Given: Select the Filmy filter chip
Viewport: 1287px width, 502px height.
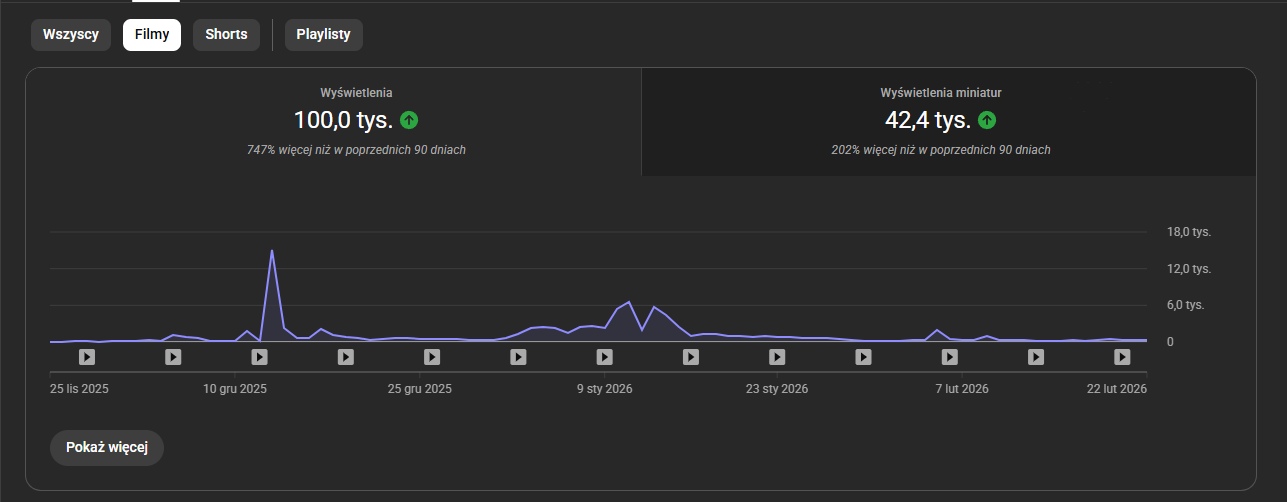Looking at the screenshot, I should (x=152, y=34).
